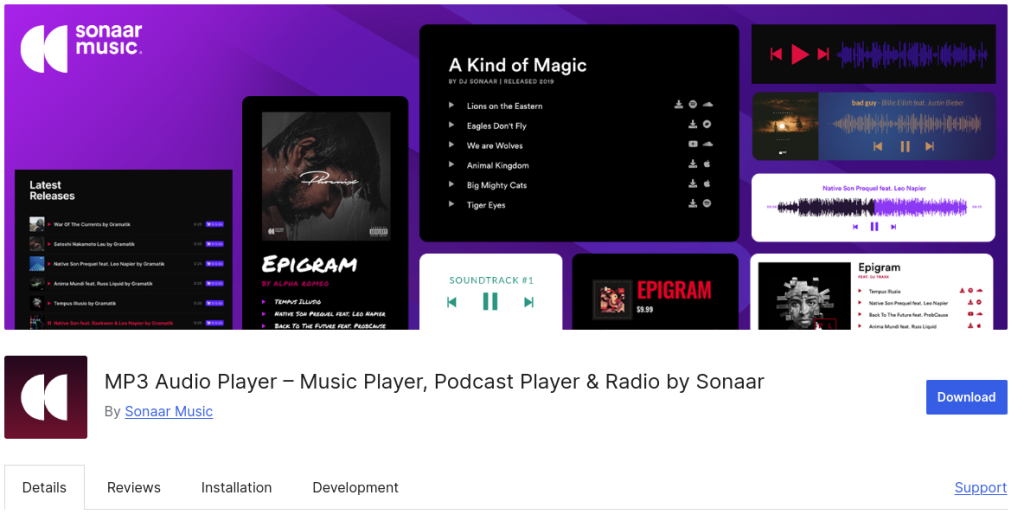This screenshot has width=1024, height=521.
Task: Click the red skip-previous icon in top waveform player
Action: tap(776, 54)
